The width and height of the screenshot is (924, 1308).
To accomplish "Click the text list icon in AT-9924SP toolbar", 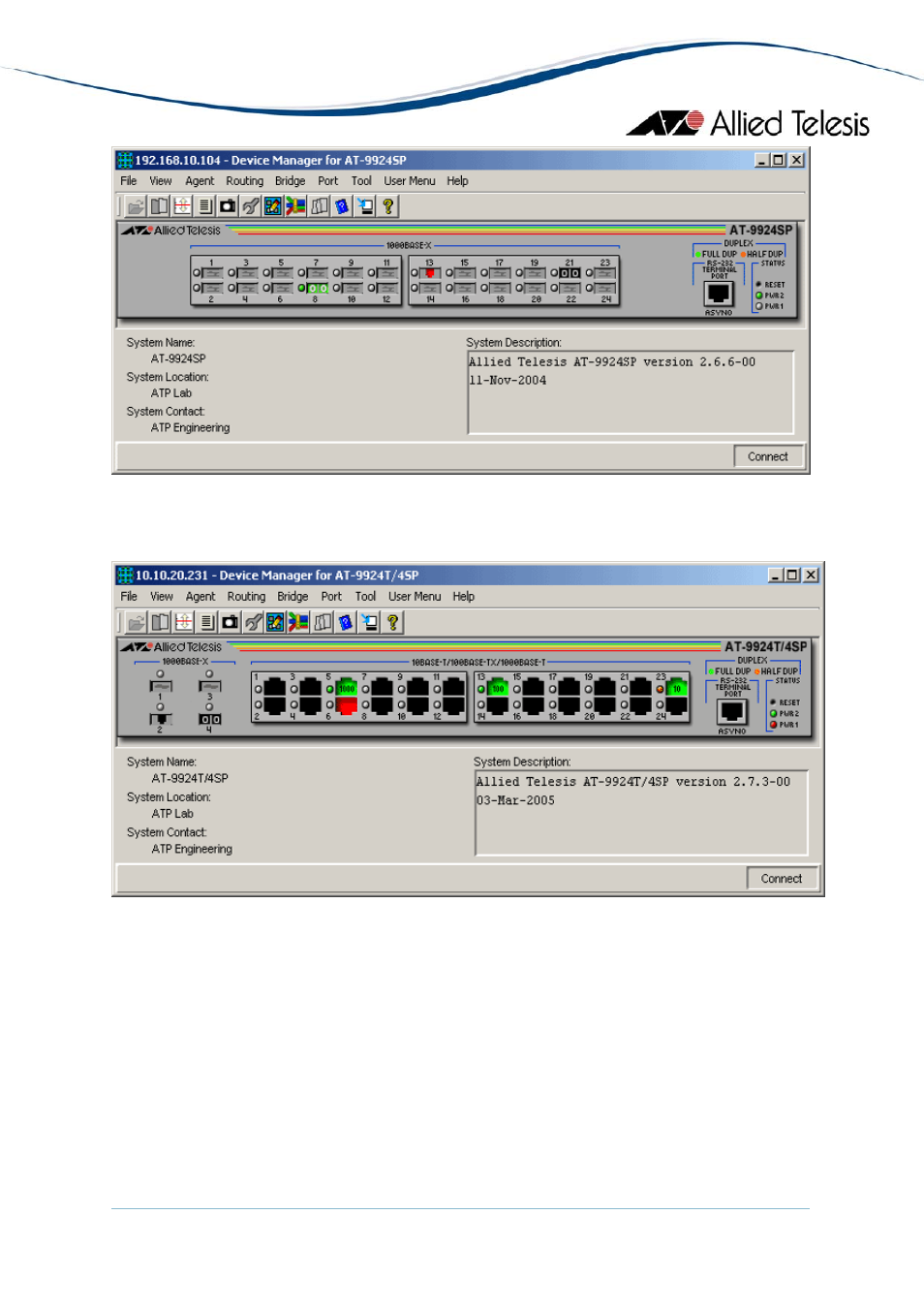I will tap(204, 206).
